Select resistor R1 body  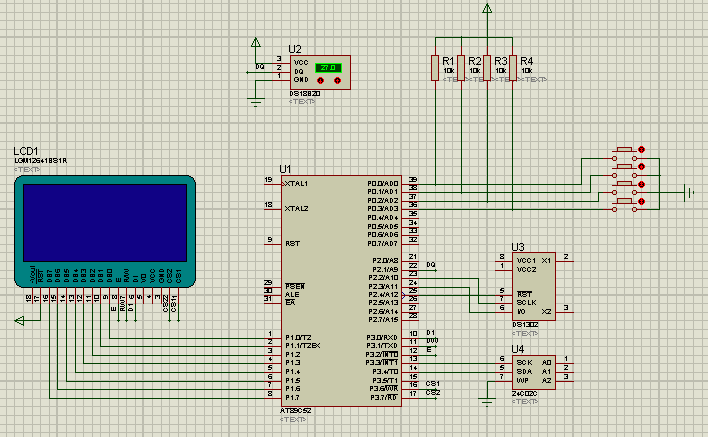pyautogui.click(x=435, y=68)
